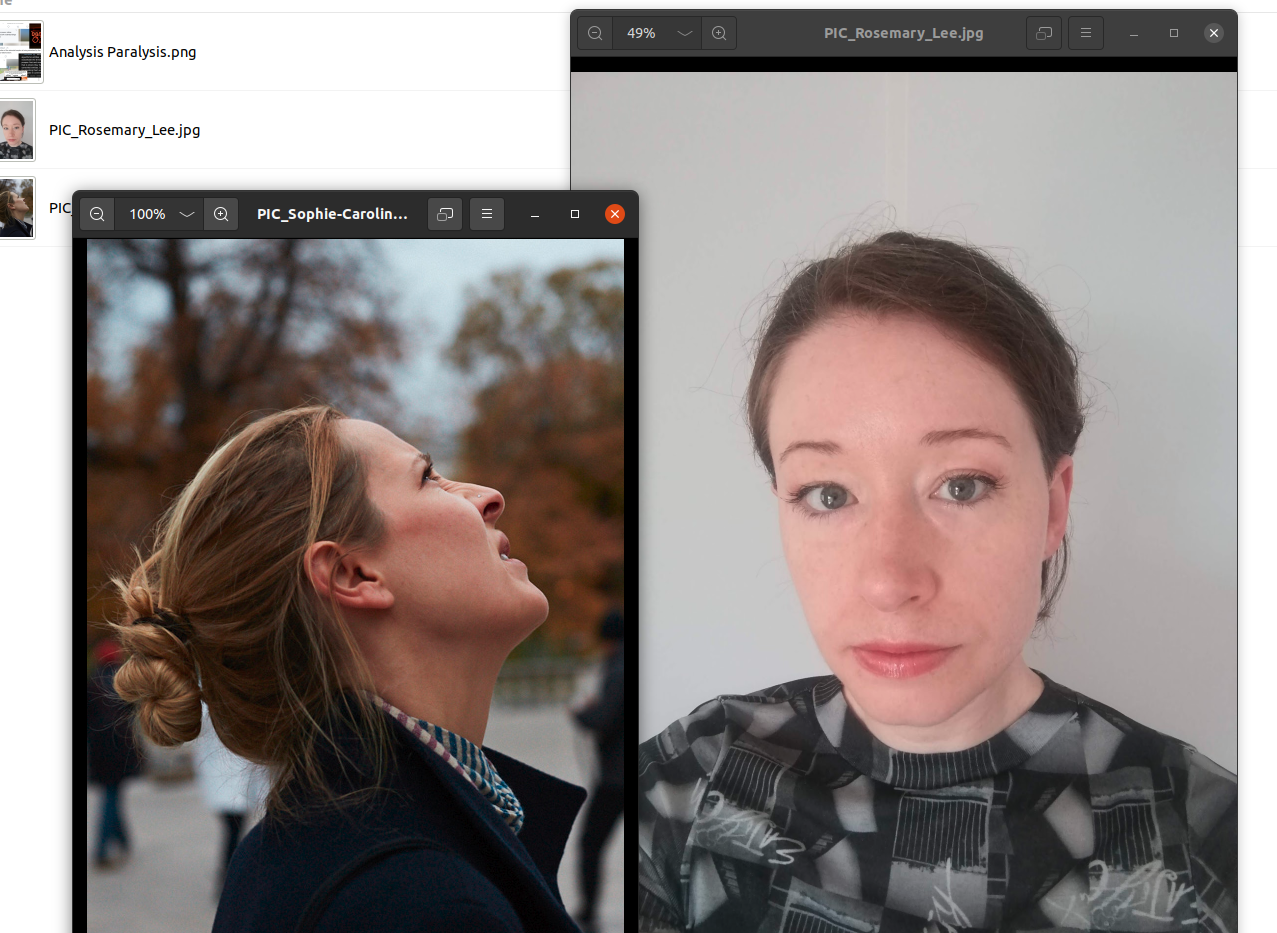
Task: Zoom in on the Rosemary Lee image
Action: point(719,33)
